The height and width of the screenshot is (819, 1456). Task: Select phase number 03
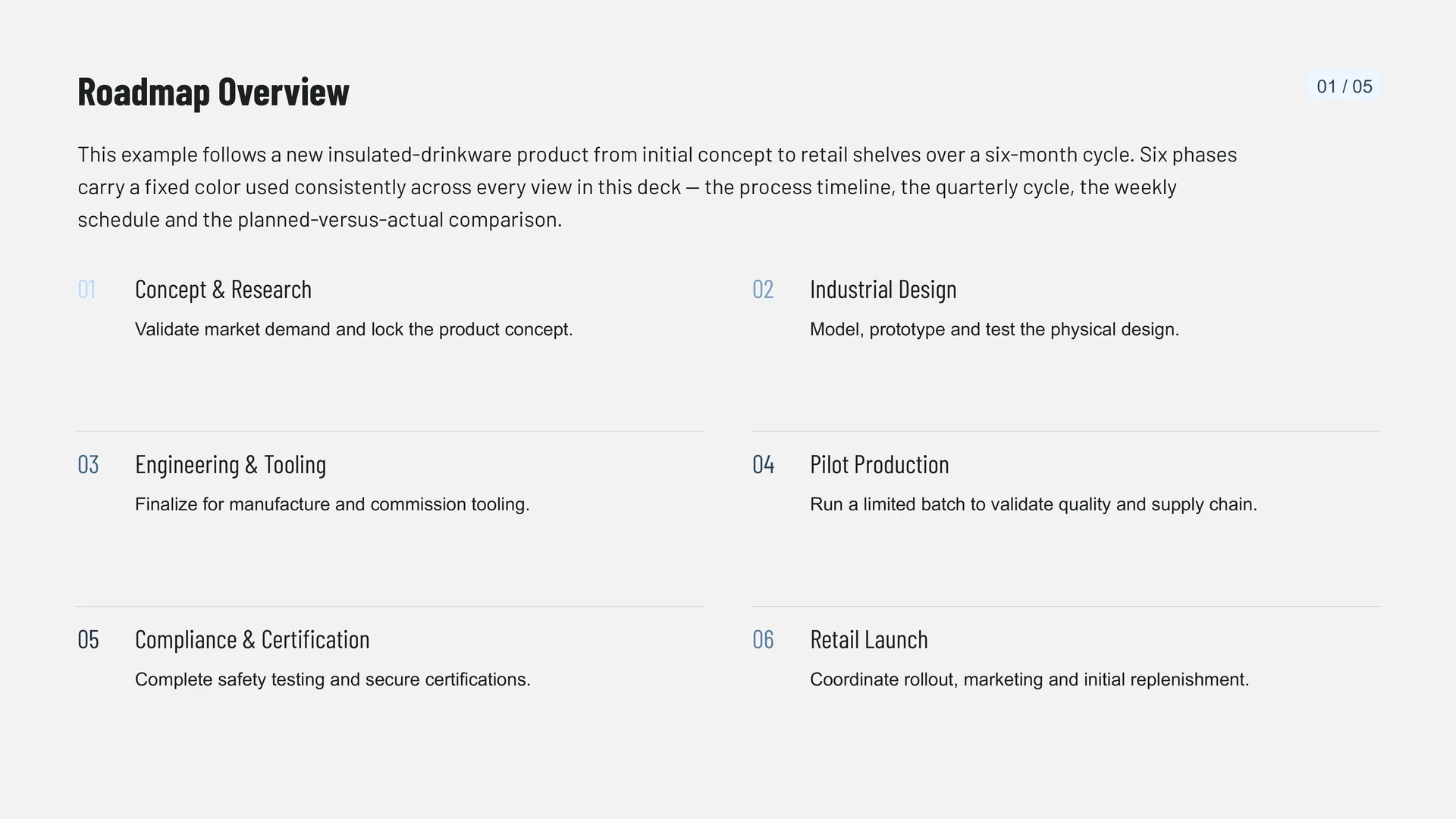pos(88,464)
